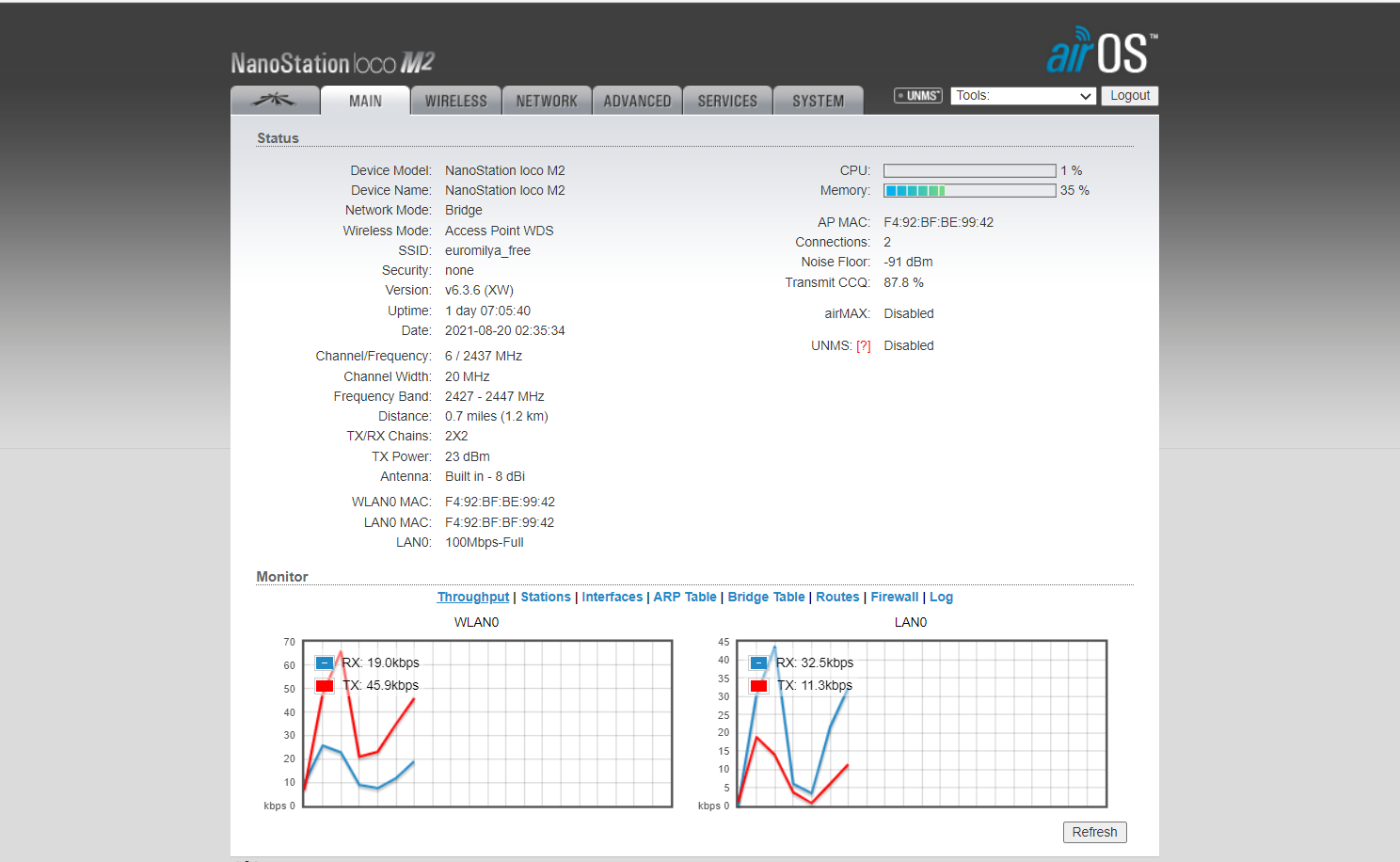This screenshot has height=862, width=1400.
Task: Go to the Advanced tab
Action: 637,101
